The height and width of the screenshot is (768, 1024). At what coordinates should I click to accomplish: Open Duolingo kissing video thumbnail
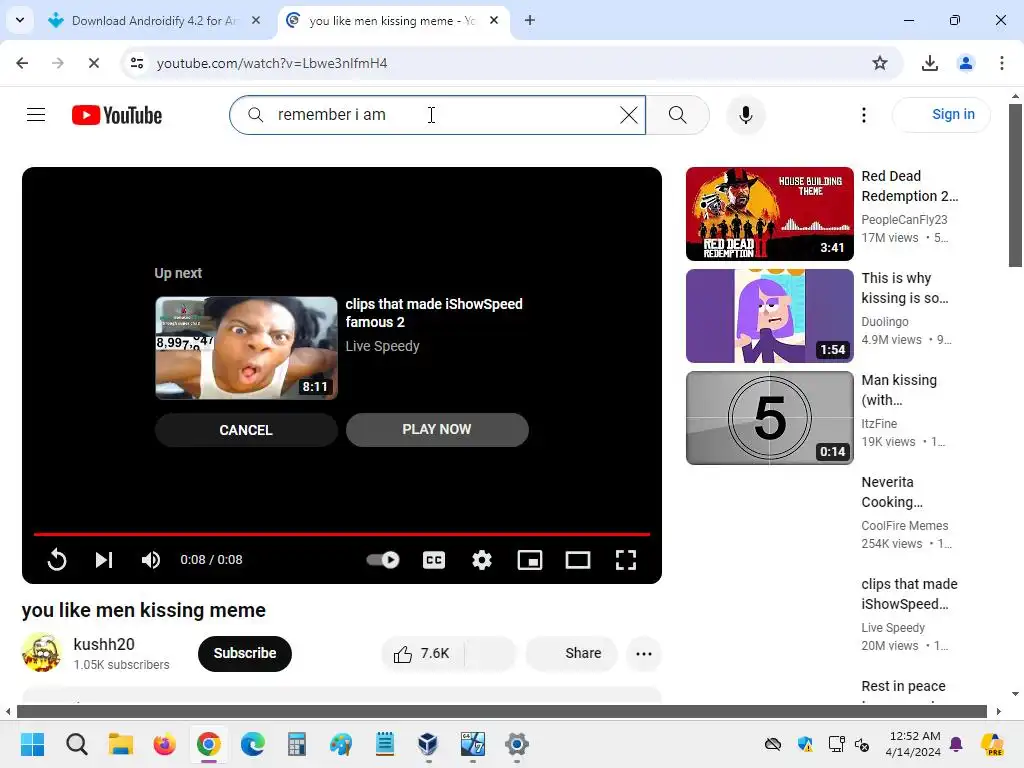769,315
